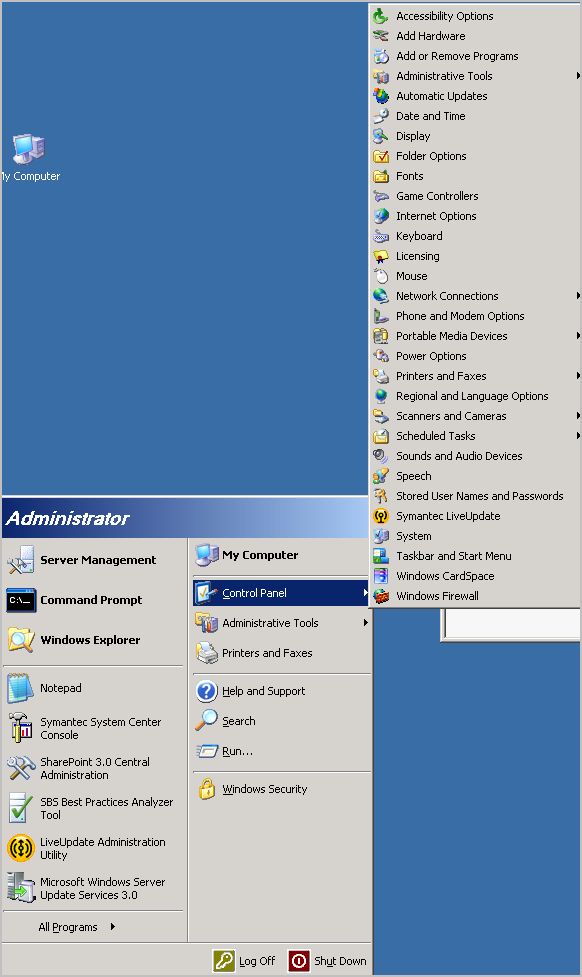The width and height of the screenshot is (582, 977).
Task: Click the Stored User Names and Passwords icon
Action: click(381, 496)
